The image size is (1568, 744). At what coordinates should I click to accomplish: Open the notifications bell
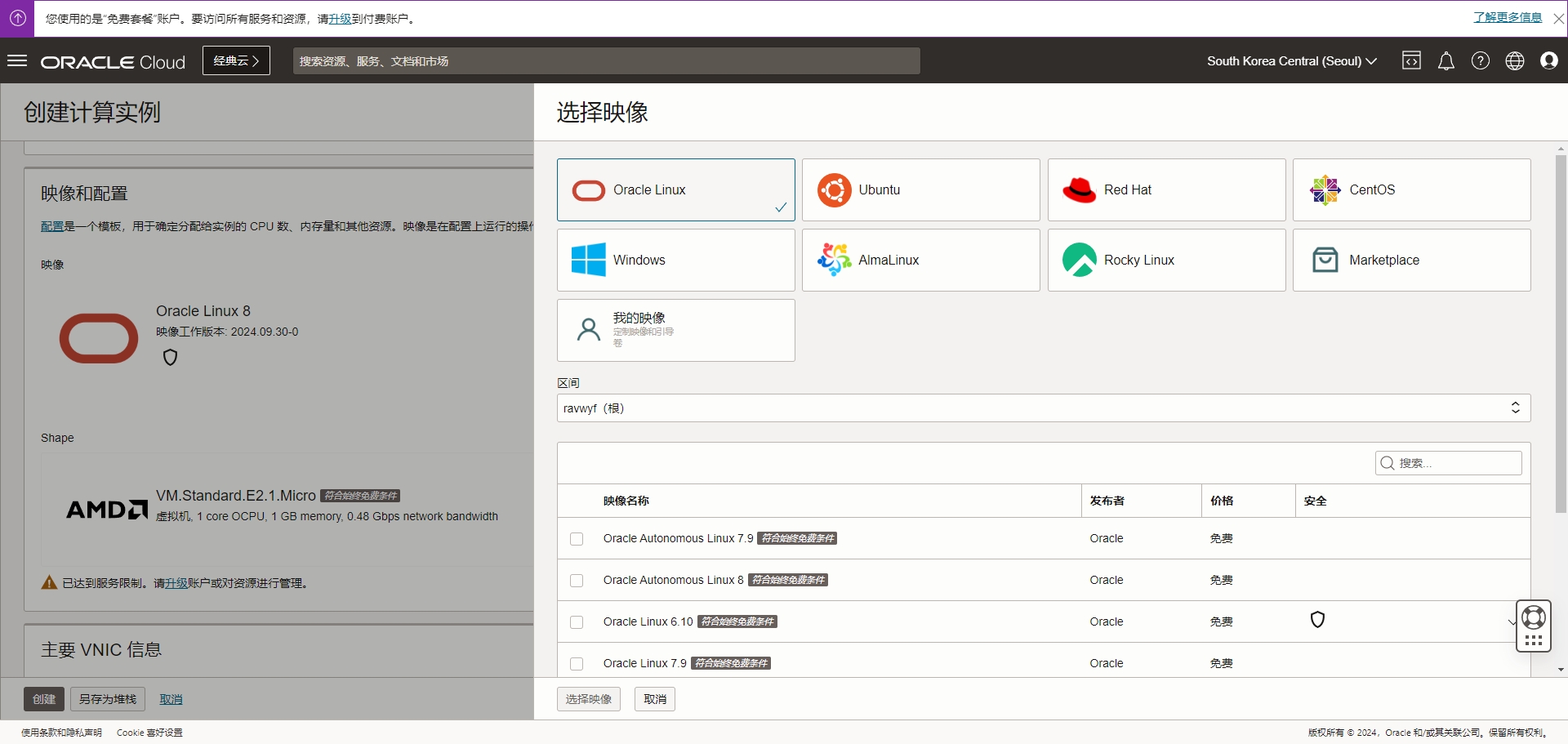pyautogui.click(x=1445, y=61)
